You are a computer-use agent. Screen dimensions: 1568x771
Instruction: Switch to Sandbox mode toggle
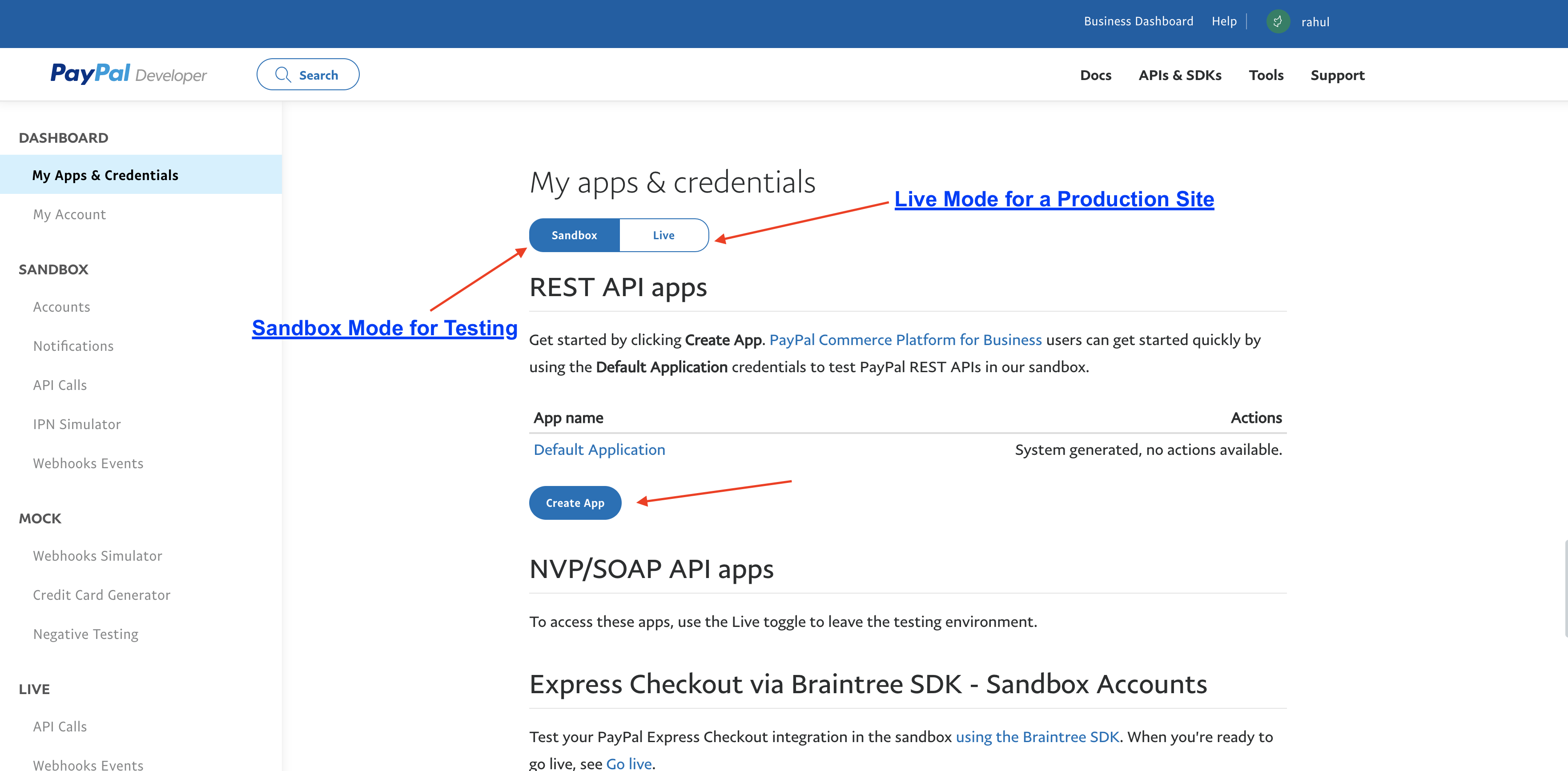575,236
